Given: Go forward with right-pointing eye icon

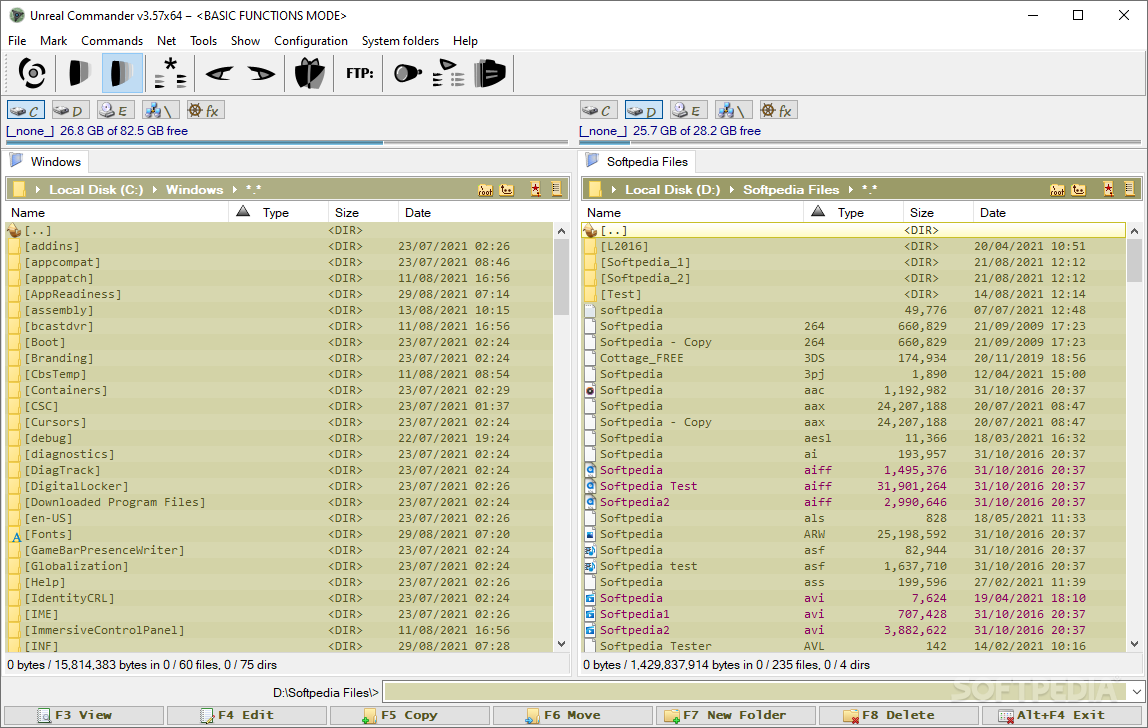Looking at the screenshot, I should click(261, 73).
